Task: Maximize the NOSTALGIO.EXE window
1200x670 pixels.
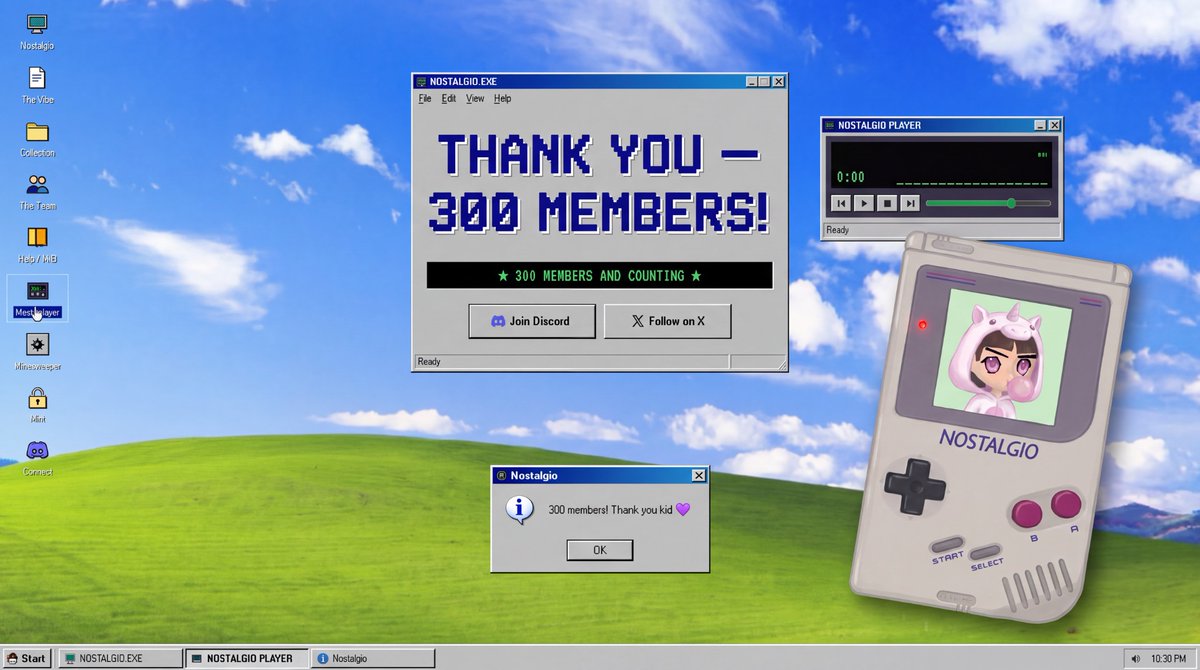Action: click(x=765, y=82)
